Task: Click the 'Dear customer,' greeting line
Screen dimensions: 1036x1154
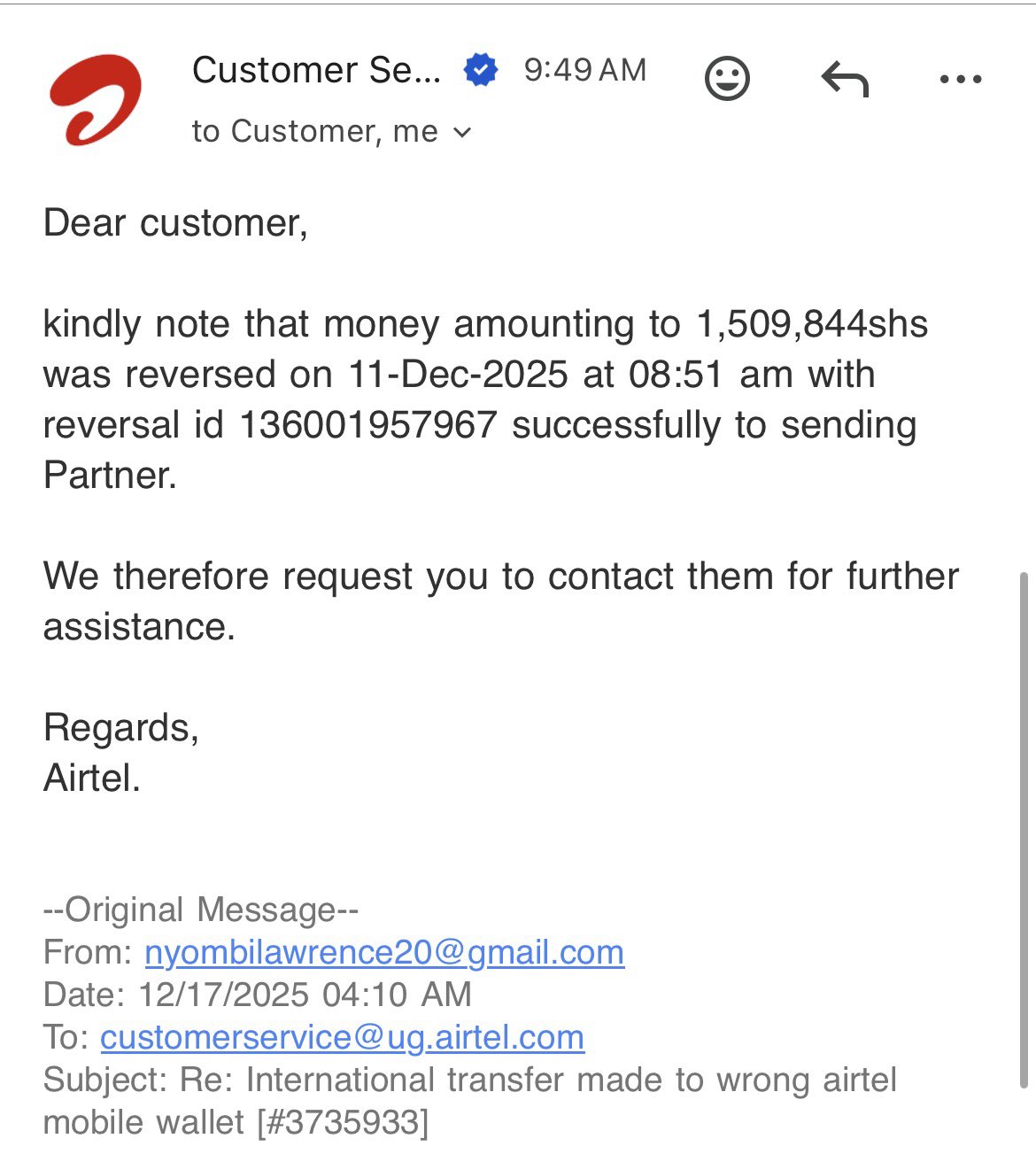Action: pyautogui.click(x=175, y=222)
